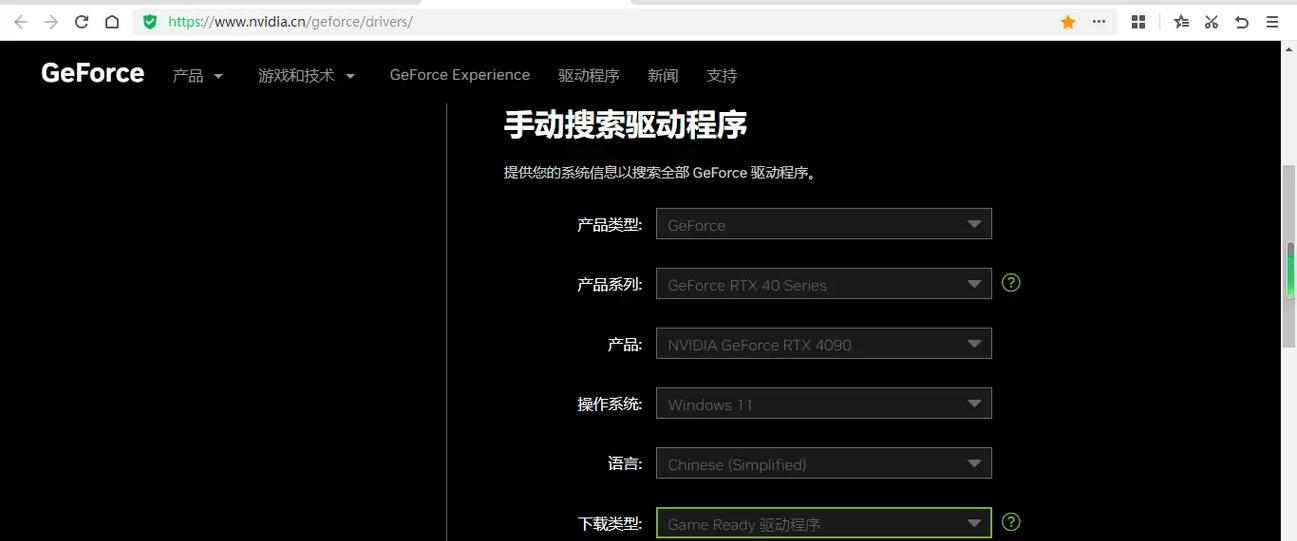Expand the 产品 navigation menu
Viewport: 1297px width, 541px height.
point(198,75)
